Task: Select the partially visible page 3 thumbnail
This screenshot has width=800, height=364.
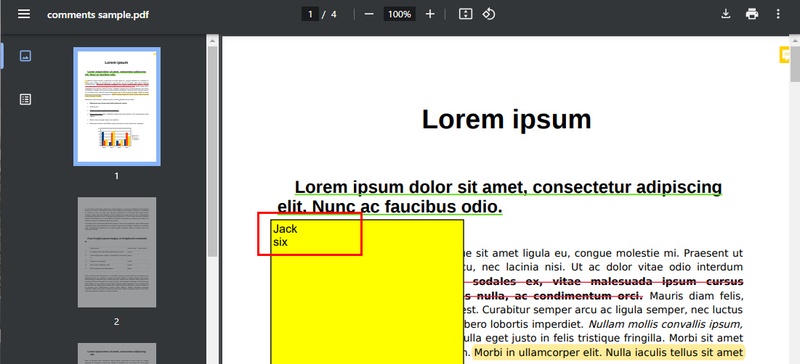Action: [117, 353]
